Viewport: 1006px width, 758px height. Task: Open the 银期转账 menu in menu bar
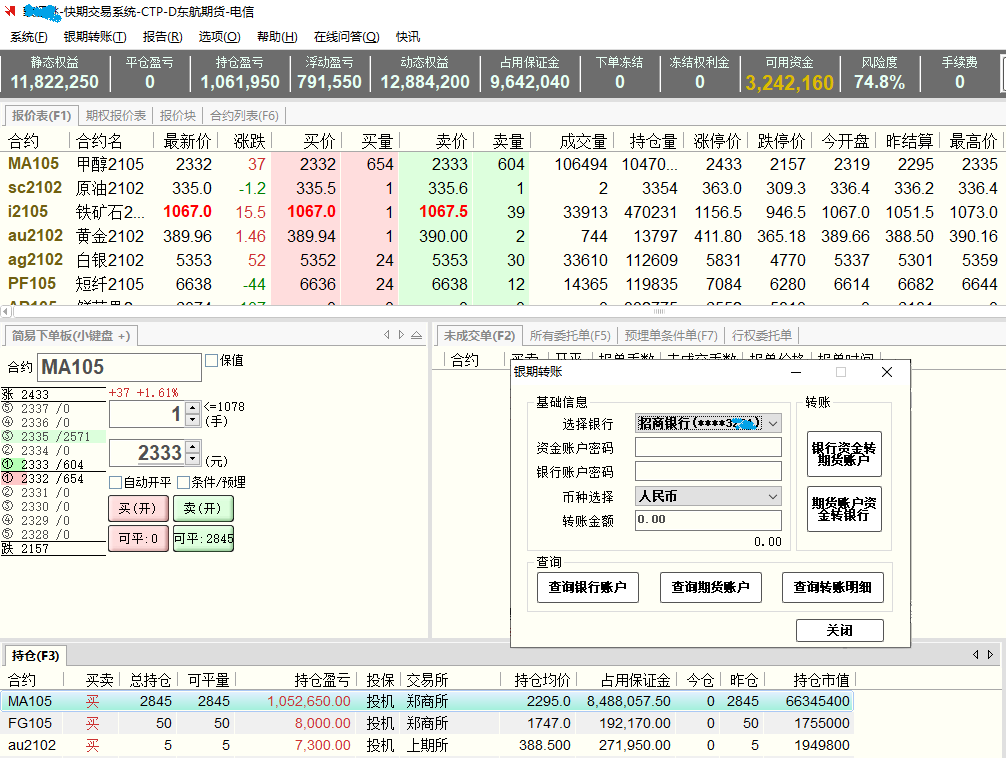click(x=95, y=37)
